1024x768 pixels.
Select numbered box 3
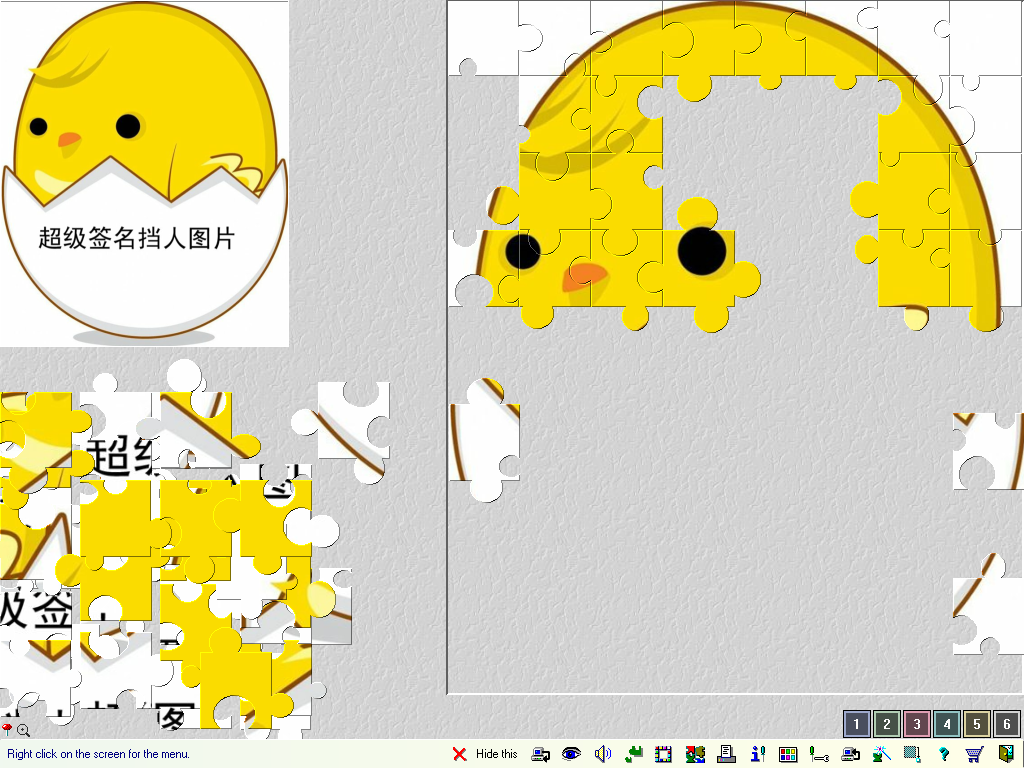coord(916,724)
